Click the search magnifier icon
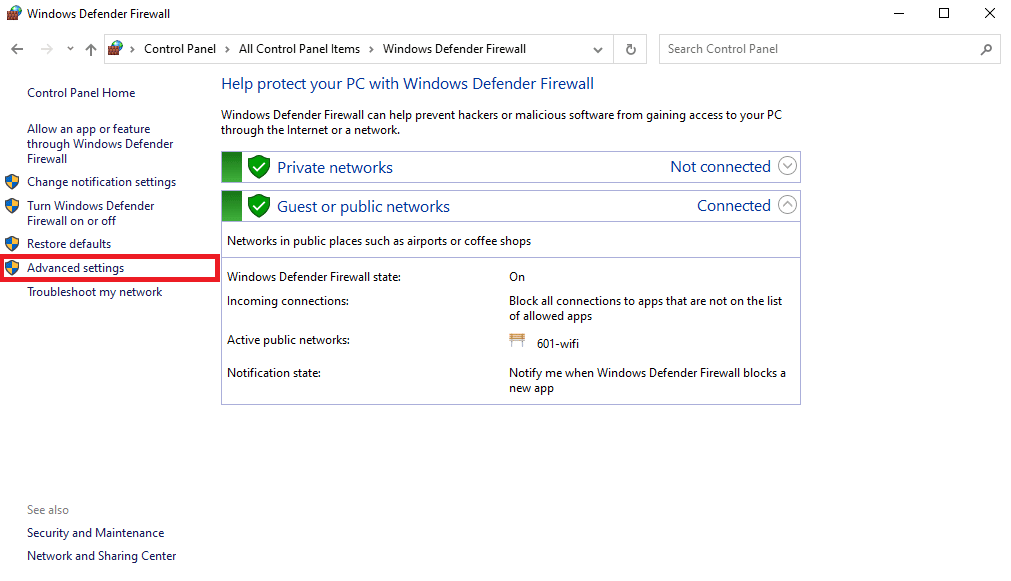This screenshot has height=581, width=1011. [986, 49]
